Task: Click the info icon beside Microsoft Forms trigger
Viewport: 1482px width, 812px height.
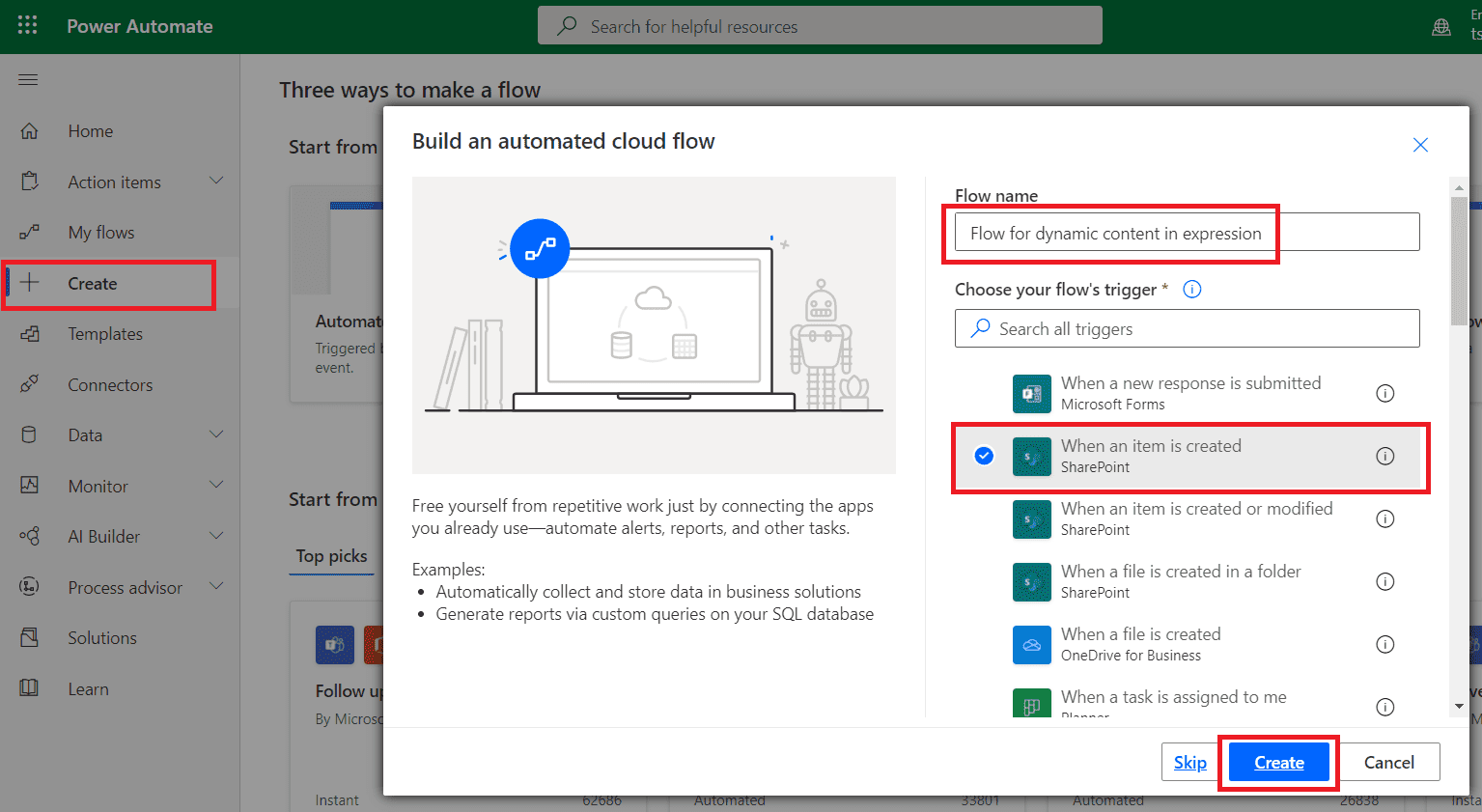Action: pyautogui.click(x=1385, y=393)
